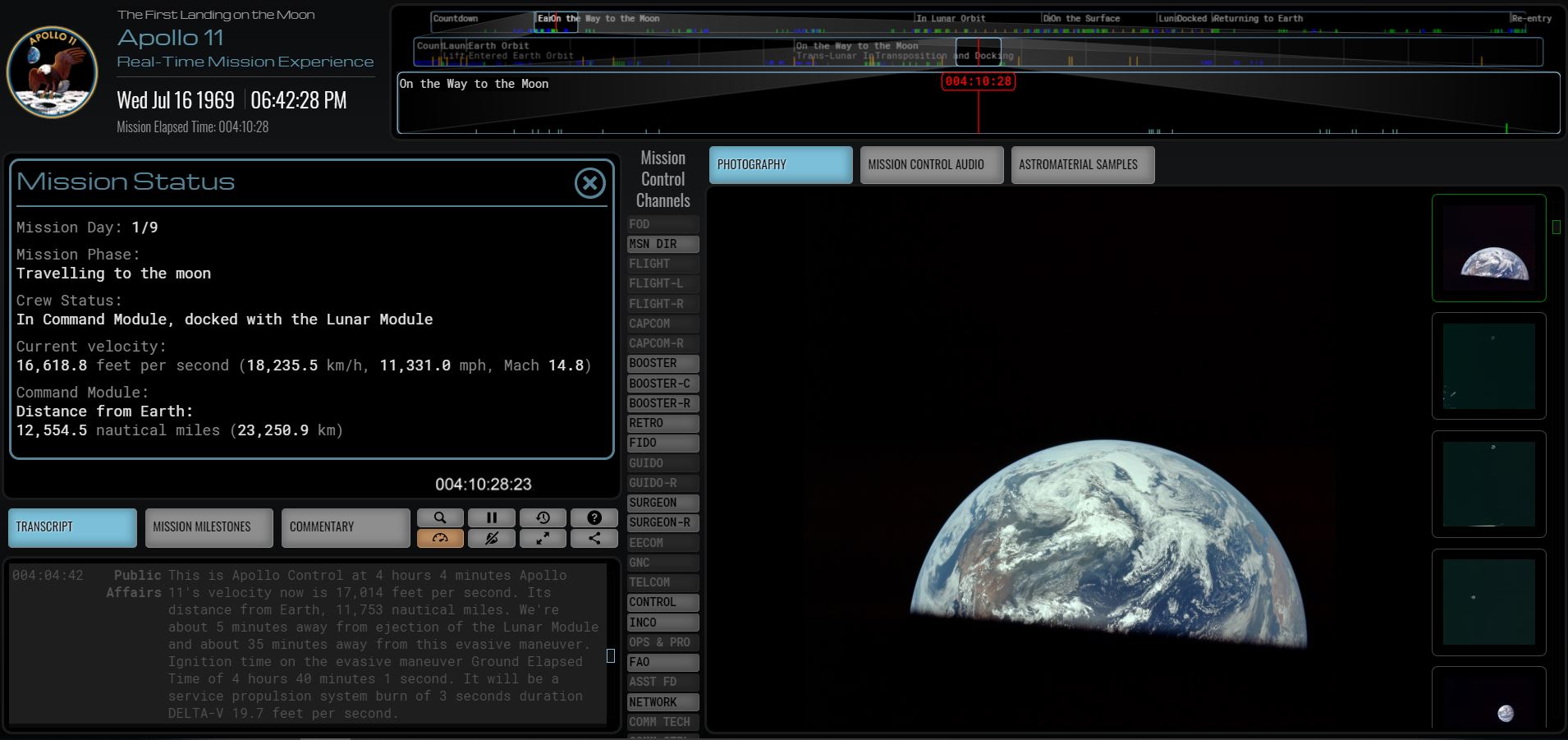
Task: Select the CONTROL channel
Action: 663,602
